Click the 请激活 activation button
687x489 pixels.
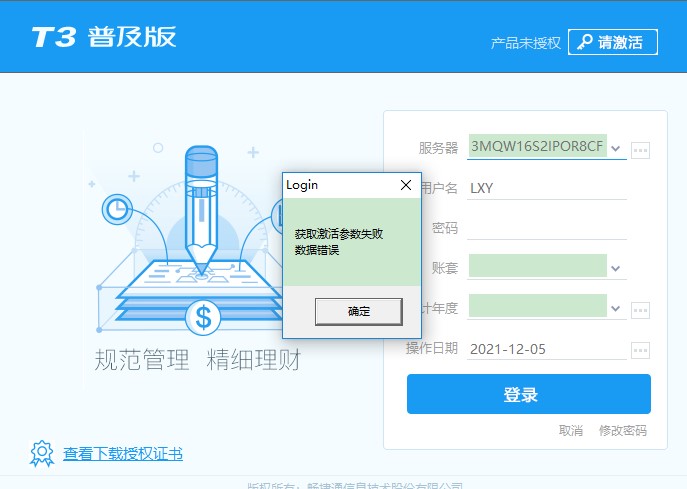coord(613,42)
